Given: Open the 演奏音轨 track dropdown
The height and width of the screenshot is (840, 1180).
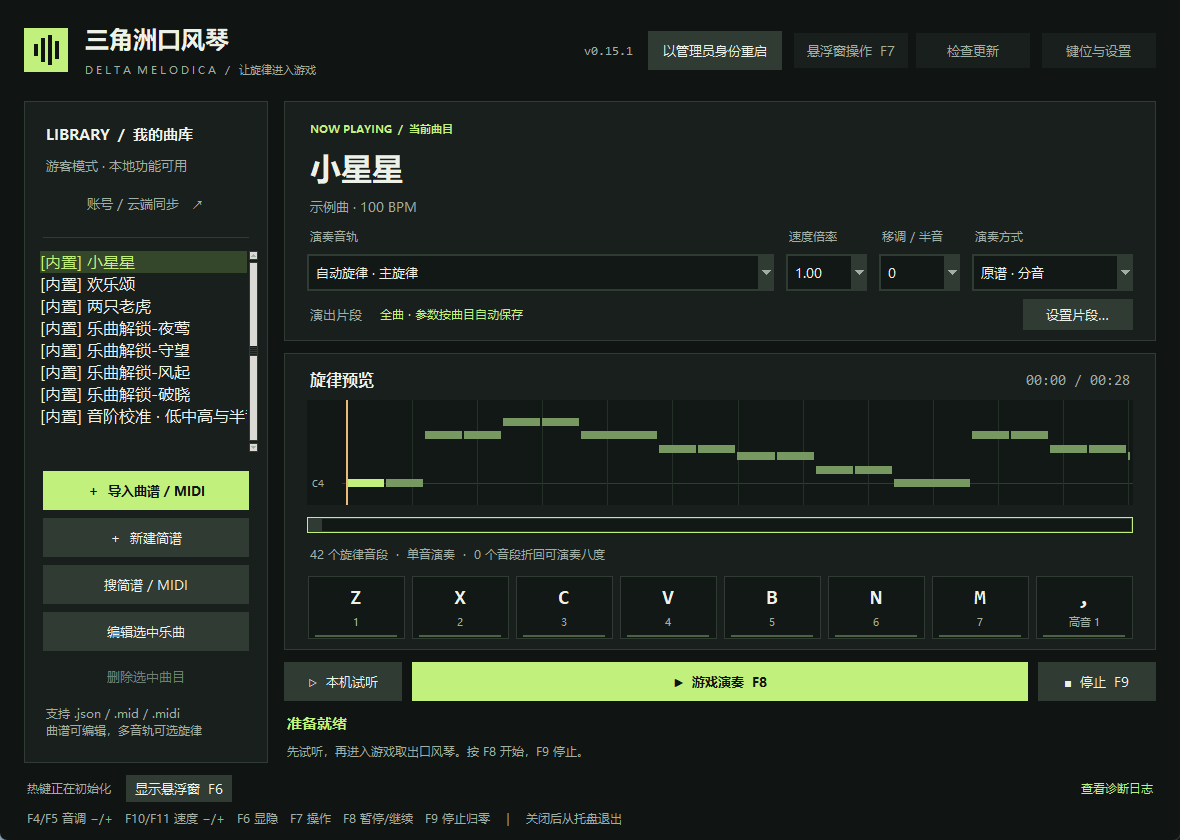Looking at the screenshot, I should point(540,272).
